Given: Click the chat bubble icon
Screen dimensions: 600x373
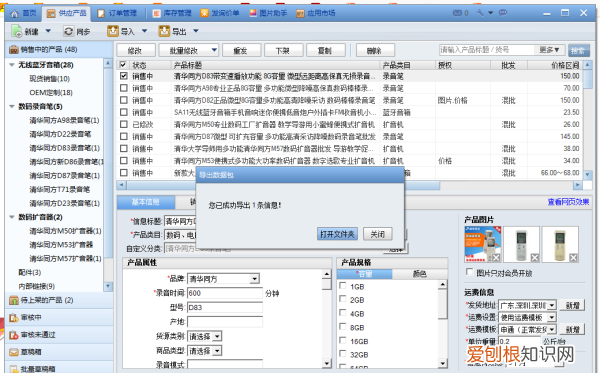Looking at the screenshot, I should click(503, 13).
